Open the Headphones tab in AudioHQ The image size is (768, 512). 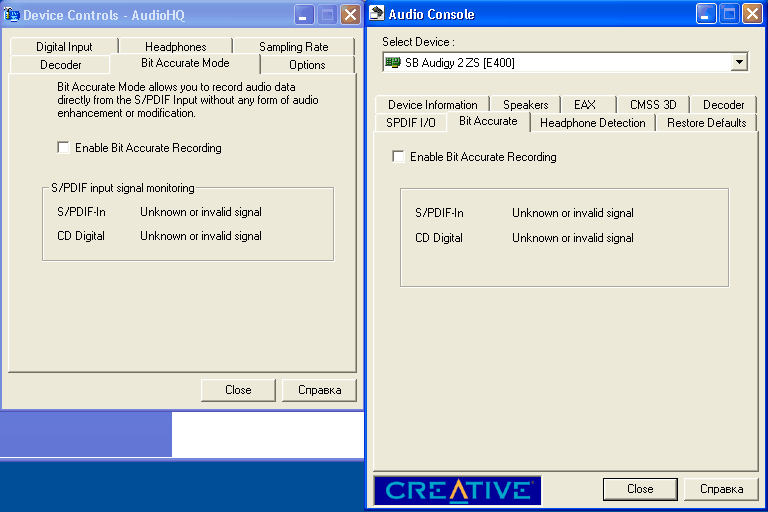(x=176, y=47)
